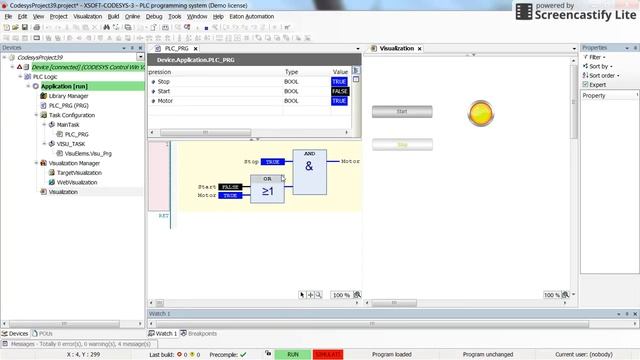The height and width of the screenshot is (360, 640).
Task: Click the Print toolbar icon
Action: (x=36, y=27)
